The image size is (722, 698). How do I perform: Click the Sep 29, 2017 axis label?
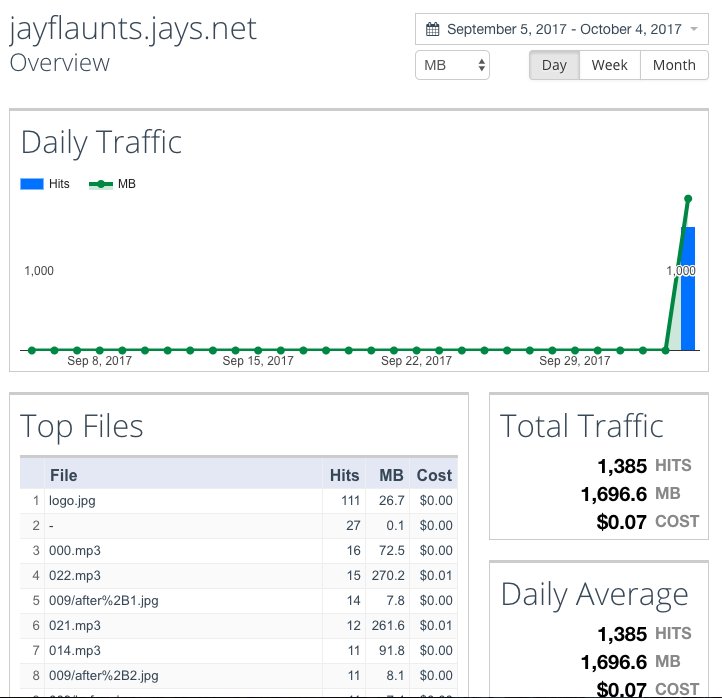pos(575,361)
